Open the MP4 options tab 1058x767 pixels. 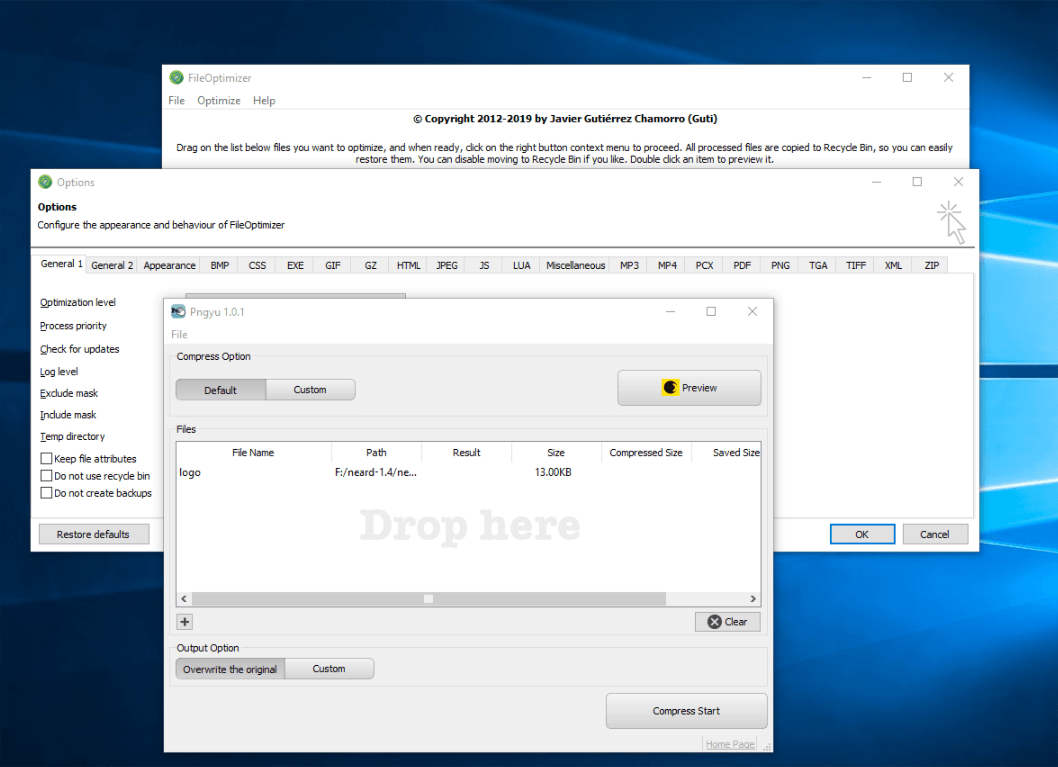pyautogui.click(x=667, y=266)
